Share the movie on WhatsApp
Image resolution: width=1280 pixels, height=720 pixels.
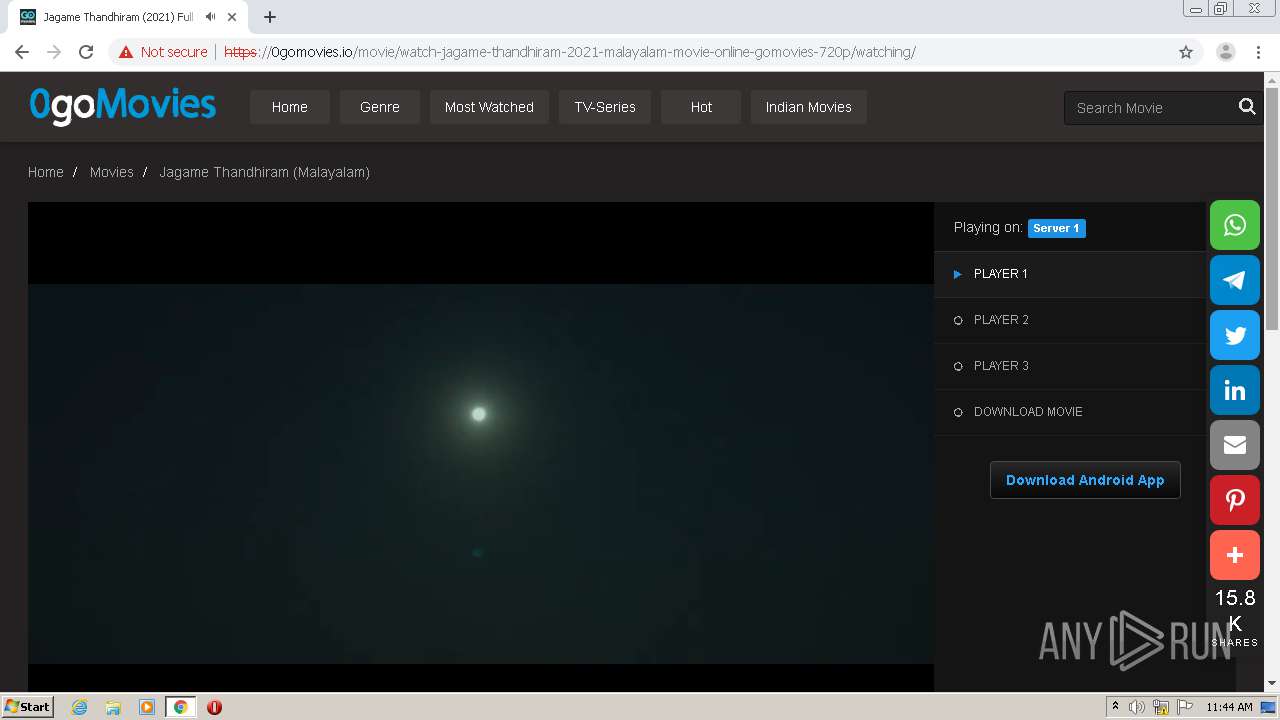tap(1235, 225)
